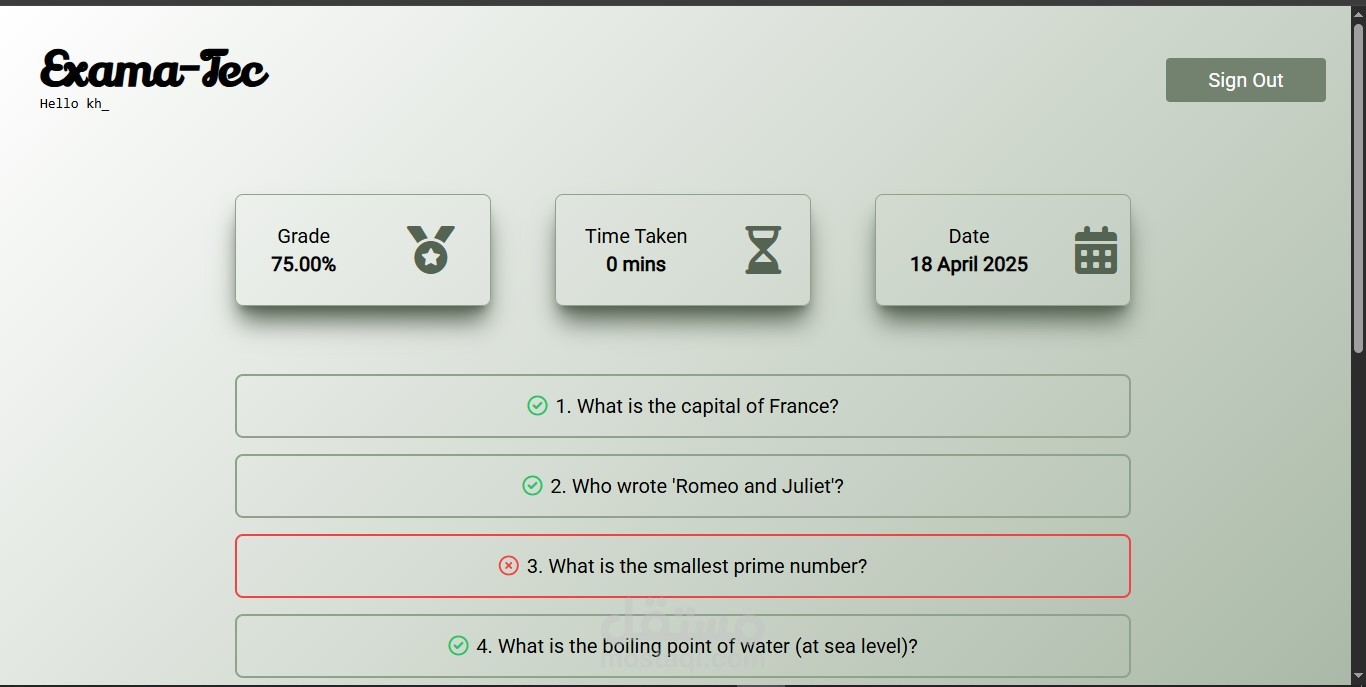Expand question 1 about capital of France
This screenshot has height=687, width=1366.
click(683, 406)
